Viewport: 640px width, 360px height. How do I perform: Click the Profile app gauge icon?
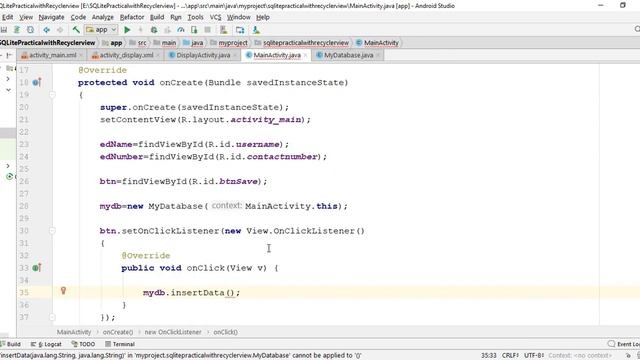tap(181, 30)
